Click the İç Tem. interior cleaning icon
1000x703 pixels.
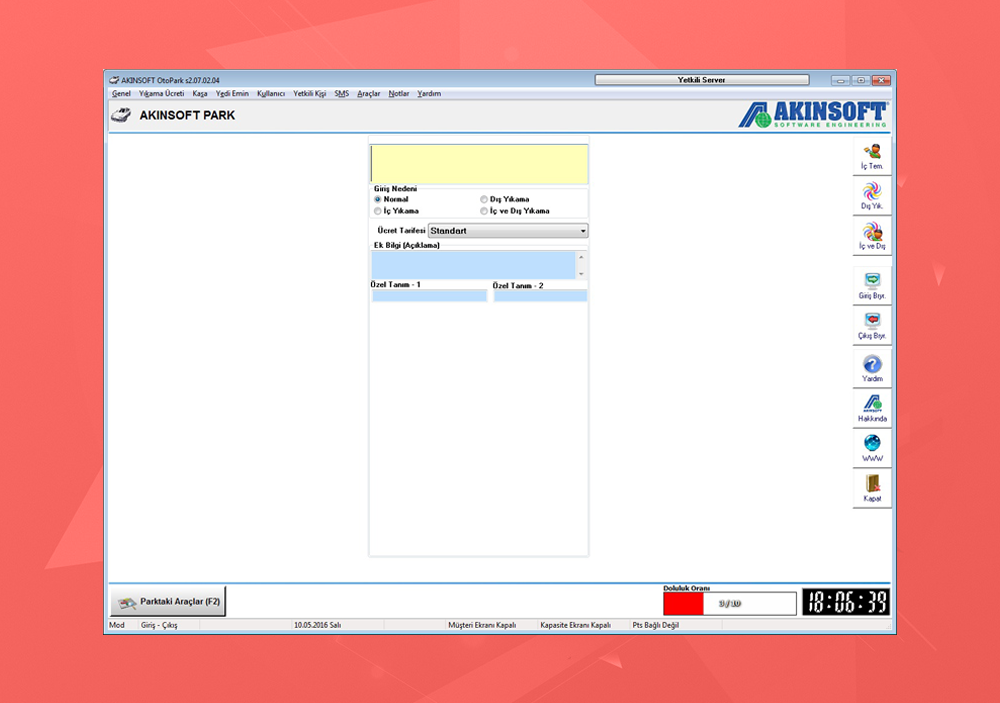tap(872, 156)
